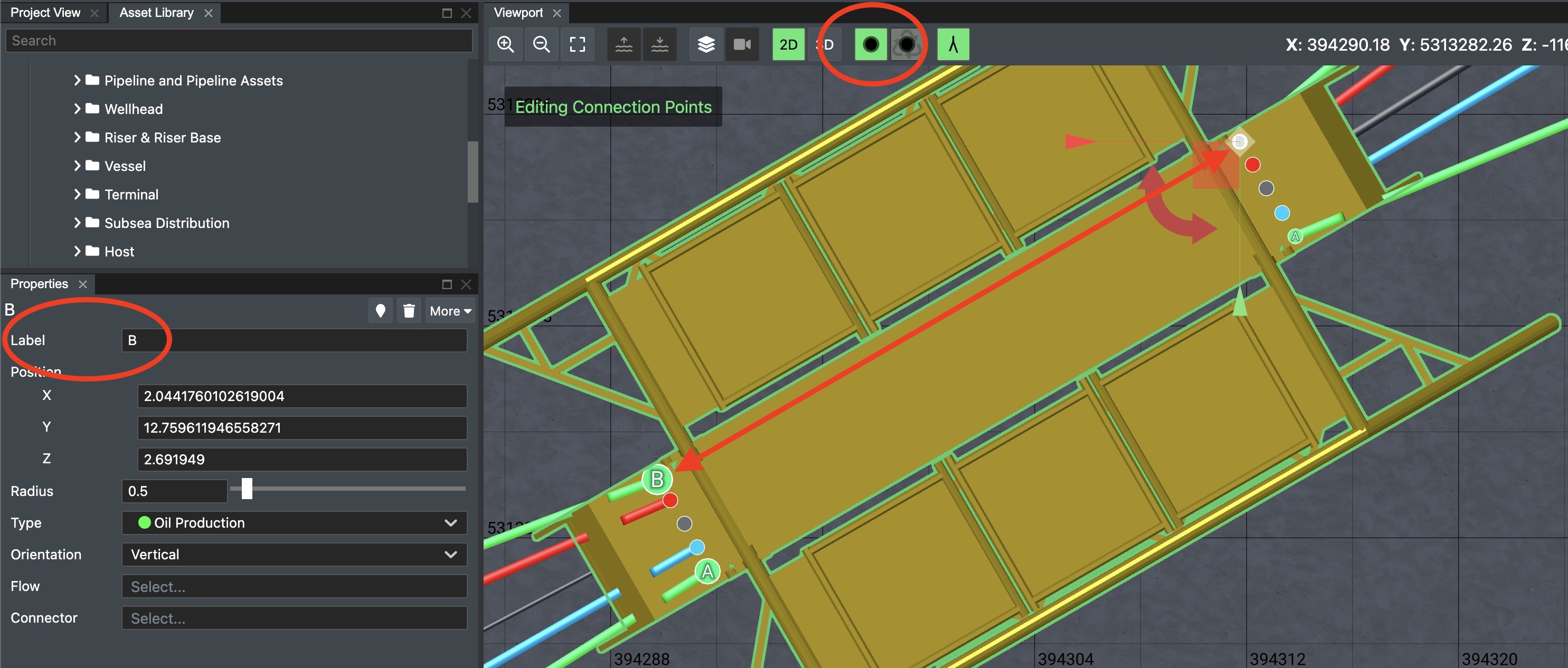The width and height of the screenshot is (1568, 668).
Task: Expand the Vessel folder
Action: pos(77,166)
